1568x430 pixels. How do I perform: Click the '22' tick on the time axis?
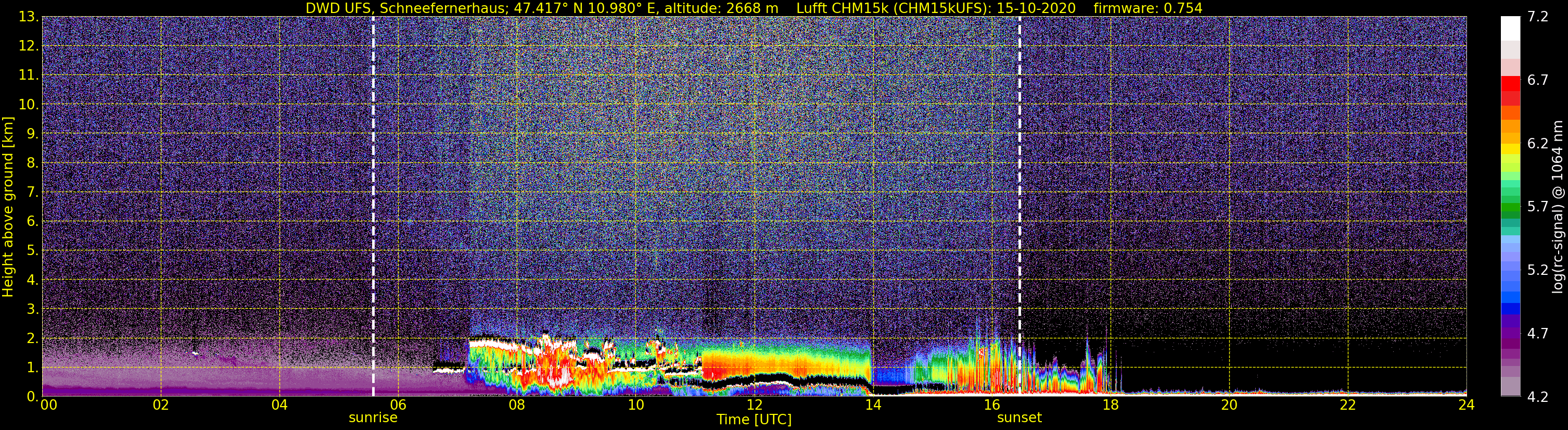tap(1348, 405)
